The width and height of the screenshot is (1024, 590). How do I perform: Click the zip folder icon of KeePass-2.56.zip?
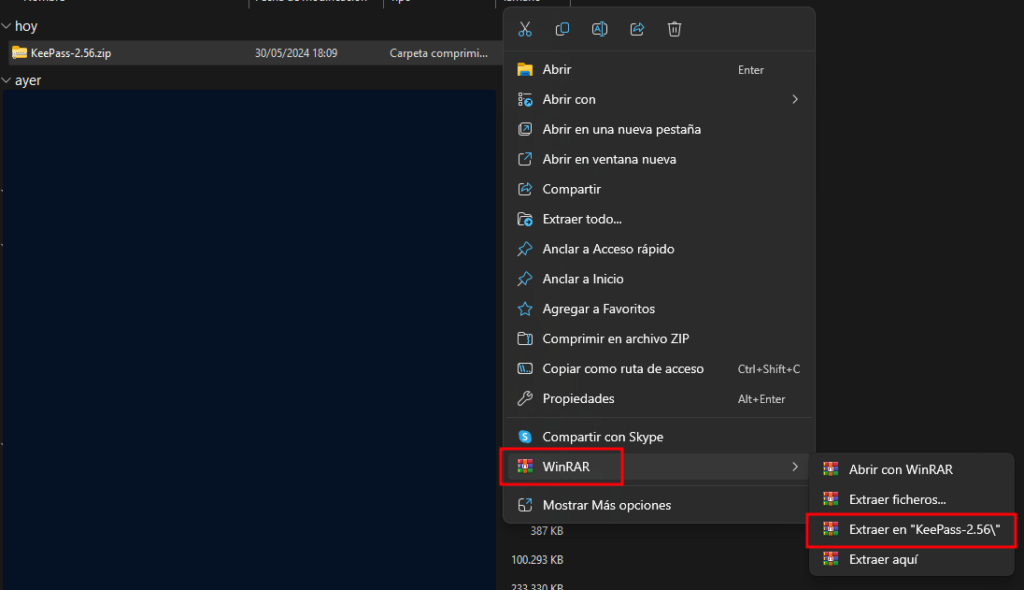point(20,53)
